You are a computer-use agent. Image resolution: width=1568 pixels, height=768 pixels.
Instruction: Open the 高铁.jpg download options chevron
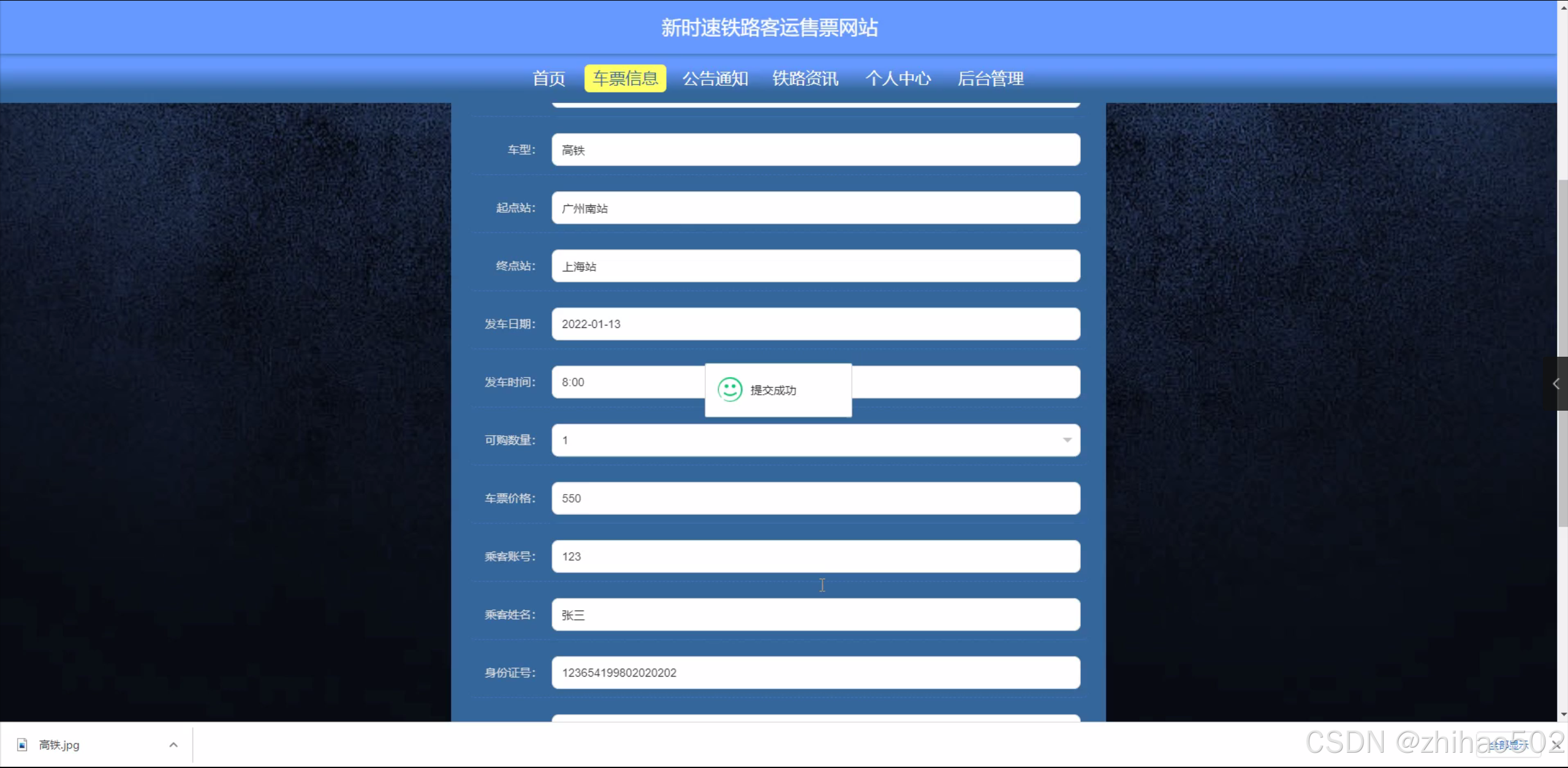[x=173, y=745]
